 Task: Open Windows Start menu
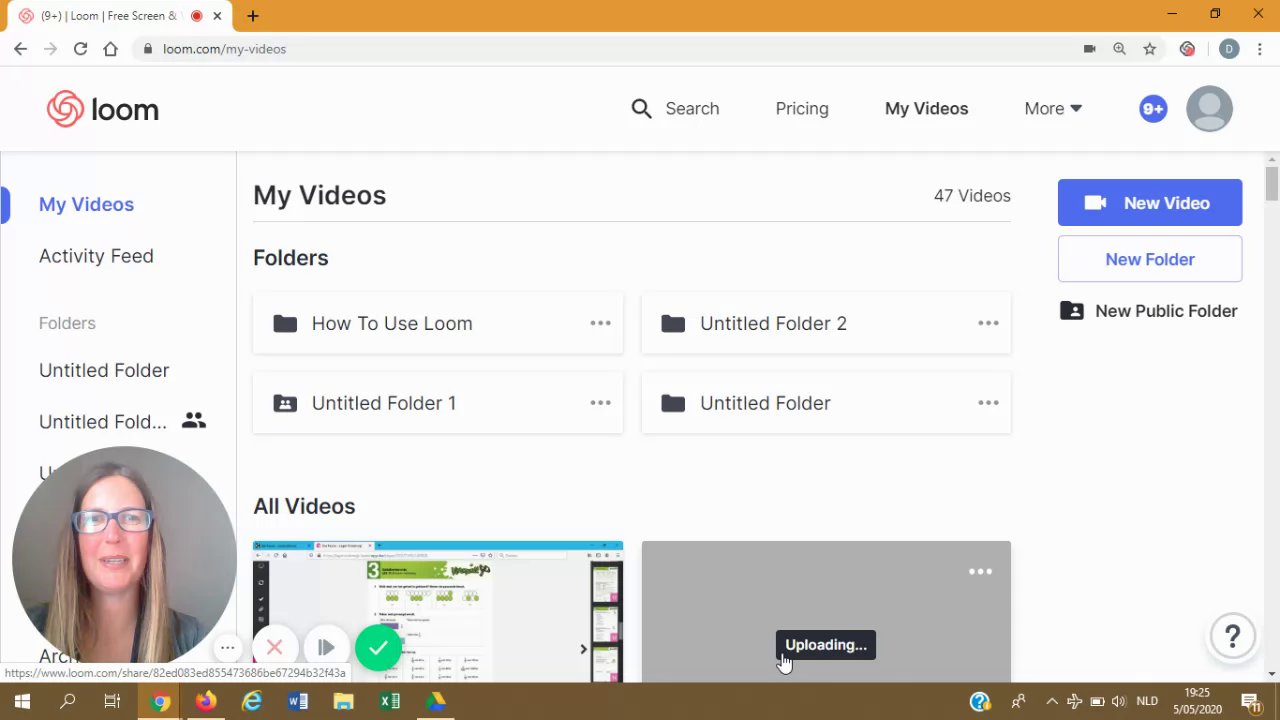(x=22, y=701)
